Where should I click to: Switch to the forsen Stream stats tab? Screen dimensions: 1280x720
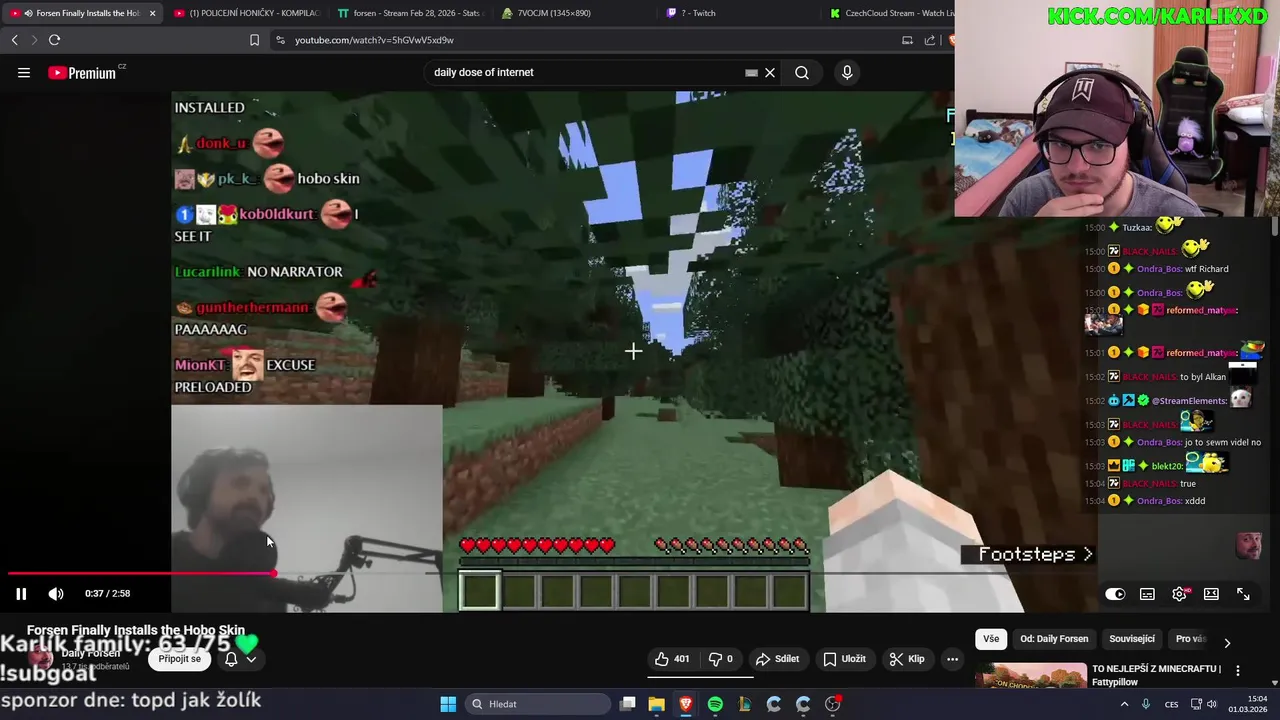pyautogui.click(x=410, y=13)
